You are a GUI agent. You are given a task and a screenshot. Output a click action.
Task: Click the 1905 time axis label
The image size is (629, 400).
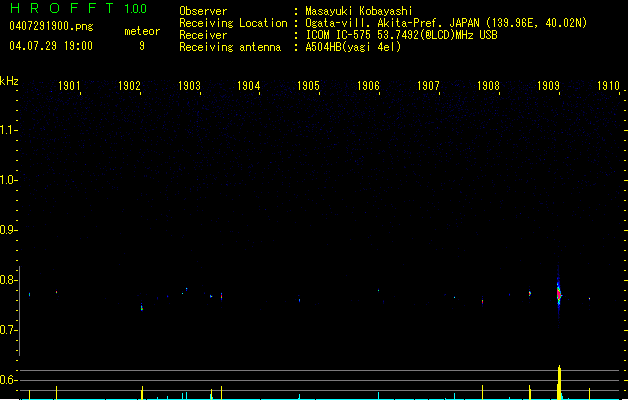[x=308, y=86]
